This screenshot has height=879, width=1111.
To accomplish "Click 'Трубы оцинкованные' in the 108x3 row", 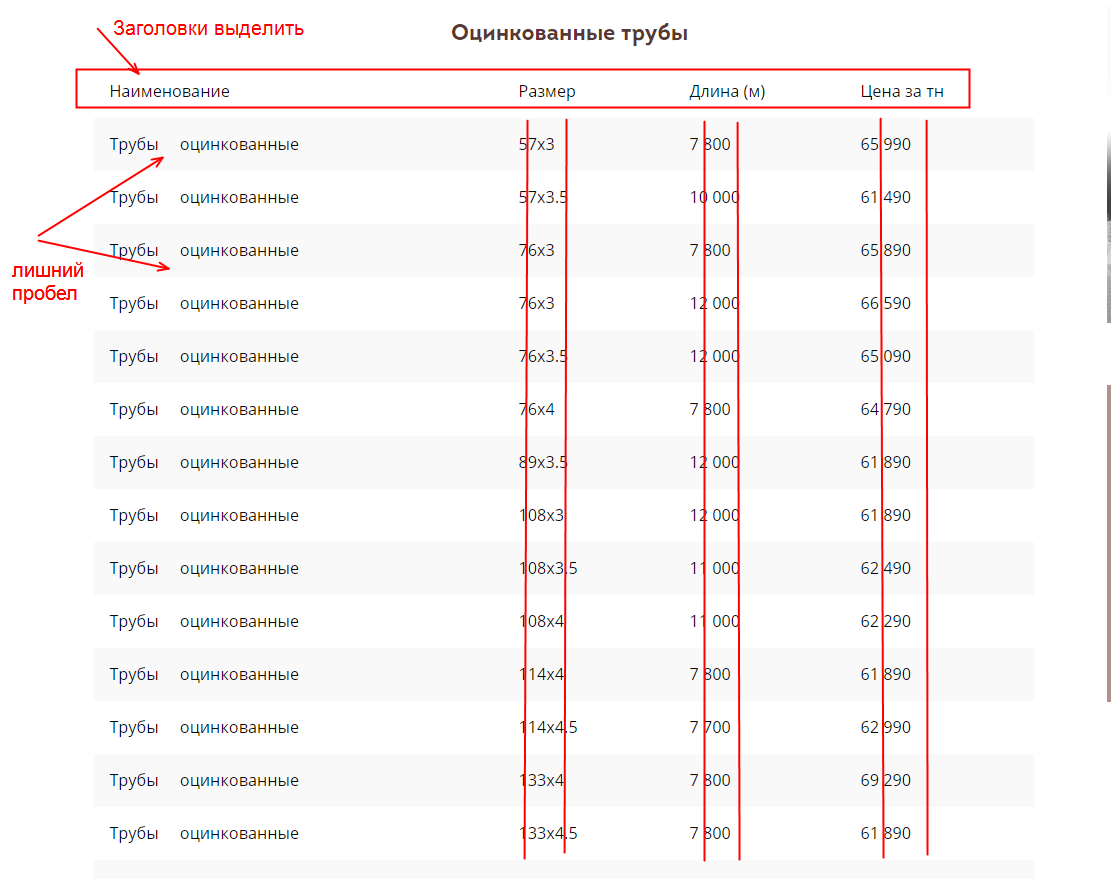I will (204, 516).
